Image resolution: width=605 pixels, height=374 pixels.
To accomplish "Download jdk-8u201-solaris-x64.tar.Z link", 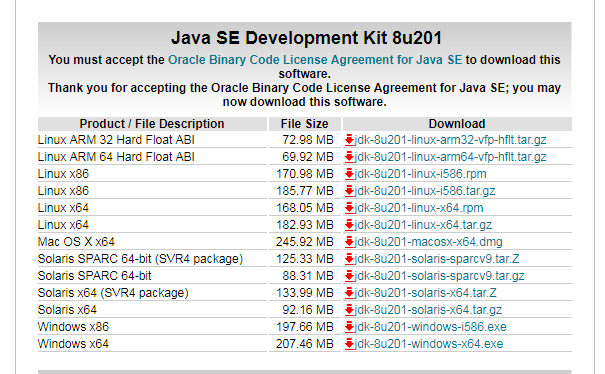I will coord(426,293).
